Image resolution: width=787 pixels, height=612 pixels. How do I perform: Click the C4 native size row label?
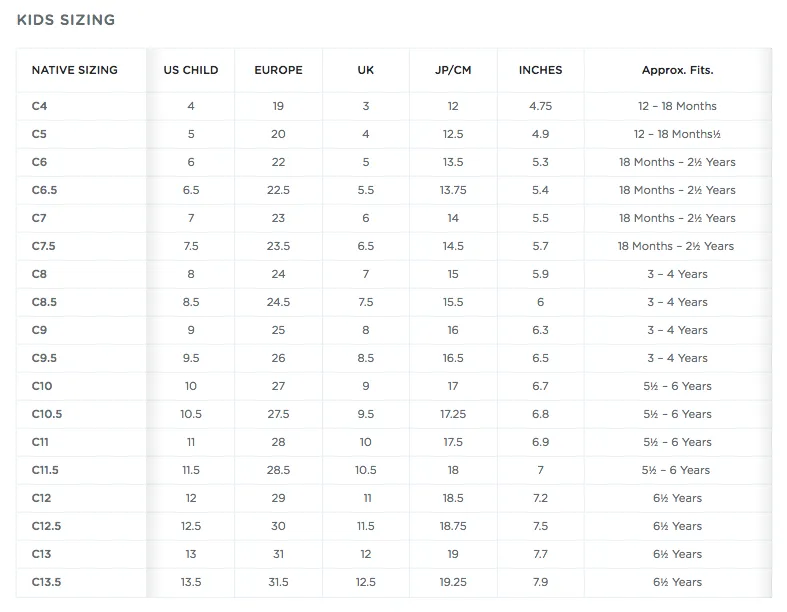pyautogui.click(x=39, y=106)
